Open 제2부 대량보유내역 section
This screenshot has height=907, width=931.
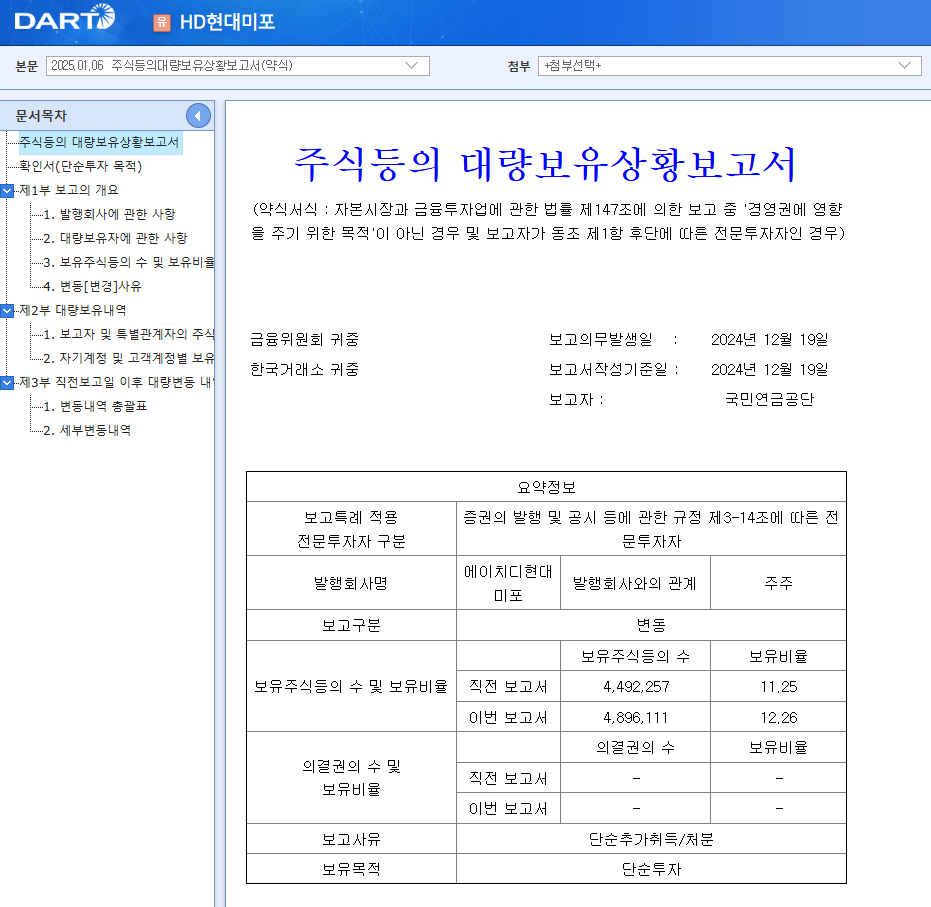pyautogui.click(x=72, y=310)
